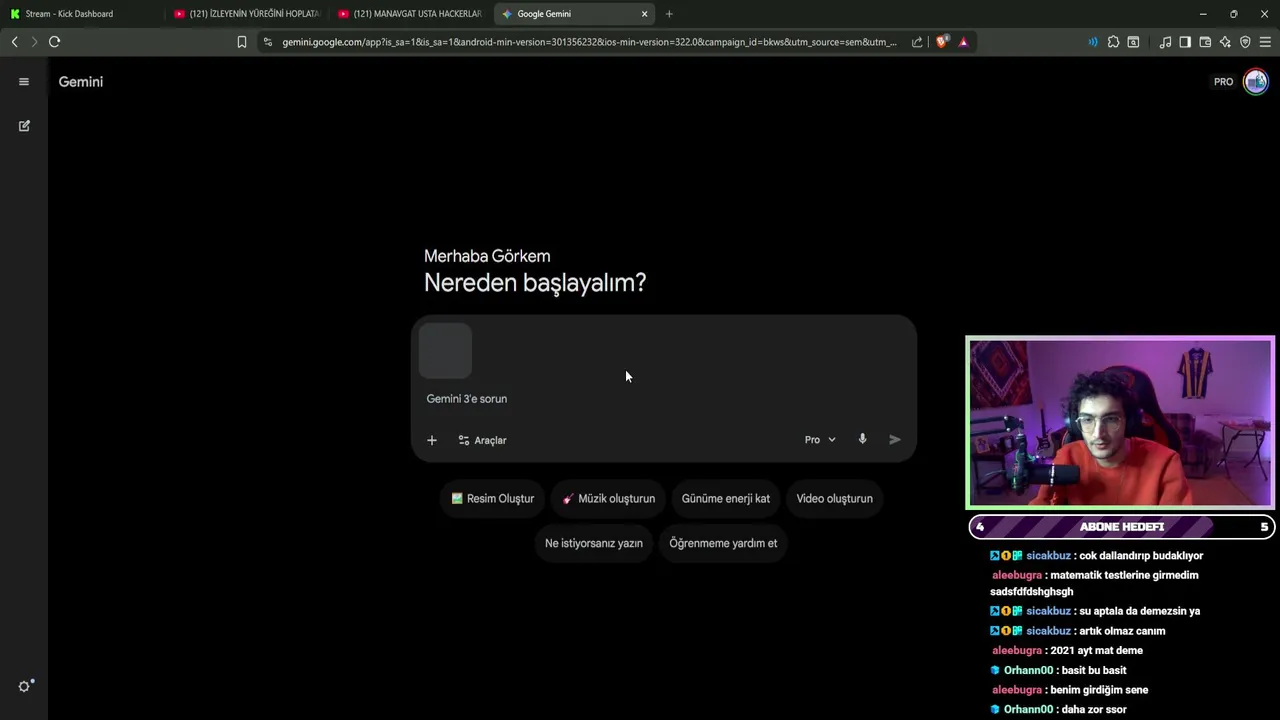Start a new chat with the pencil icon
1280x720 pixels.
24,126
